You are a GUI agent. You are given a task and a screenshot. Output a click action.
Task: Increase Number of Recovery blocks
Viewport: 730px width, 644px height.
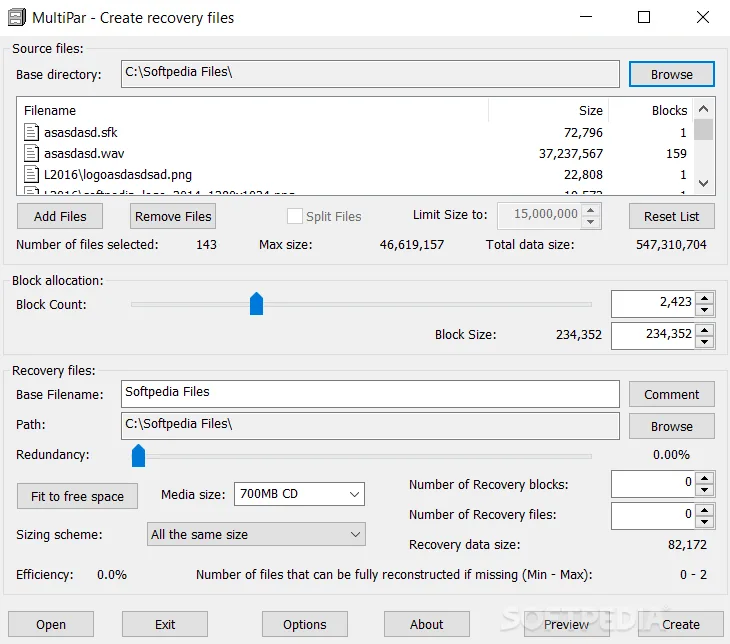(705, 478)
